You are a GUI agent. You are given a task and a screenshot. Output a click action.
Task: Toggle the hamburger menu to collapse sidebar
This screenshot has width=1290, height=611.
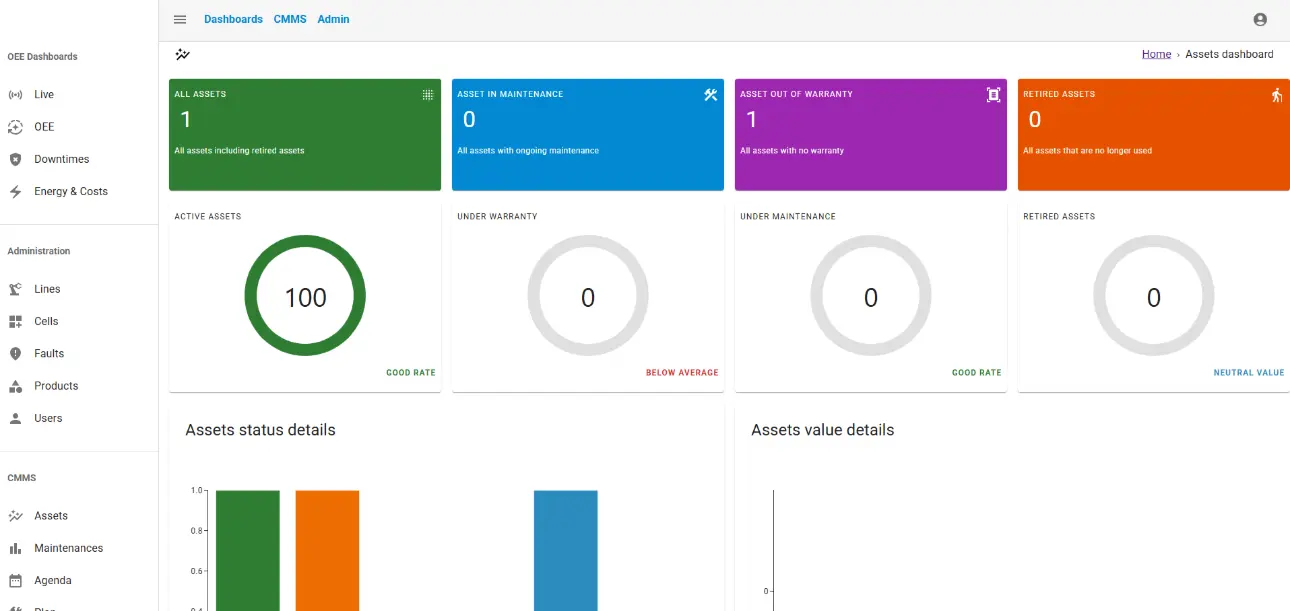[180, 18]
